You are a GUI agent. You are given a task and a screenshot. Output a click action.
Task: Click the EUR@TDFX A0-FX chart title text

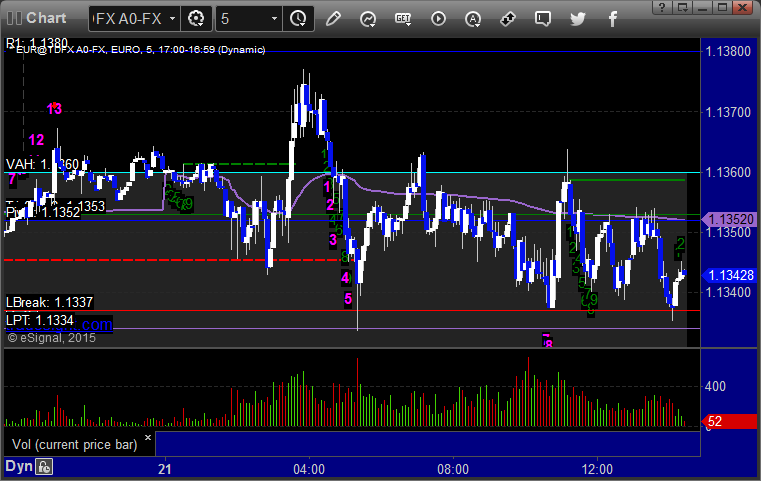pyautogui.click(x=141, y=50)
